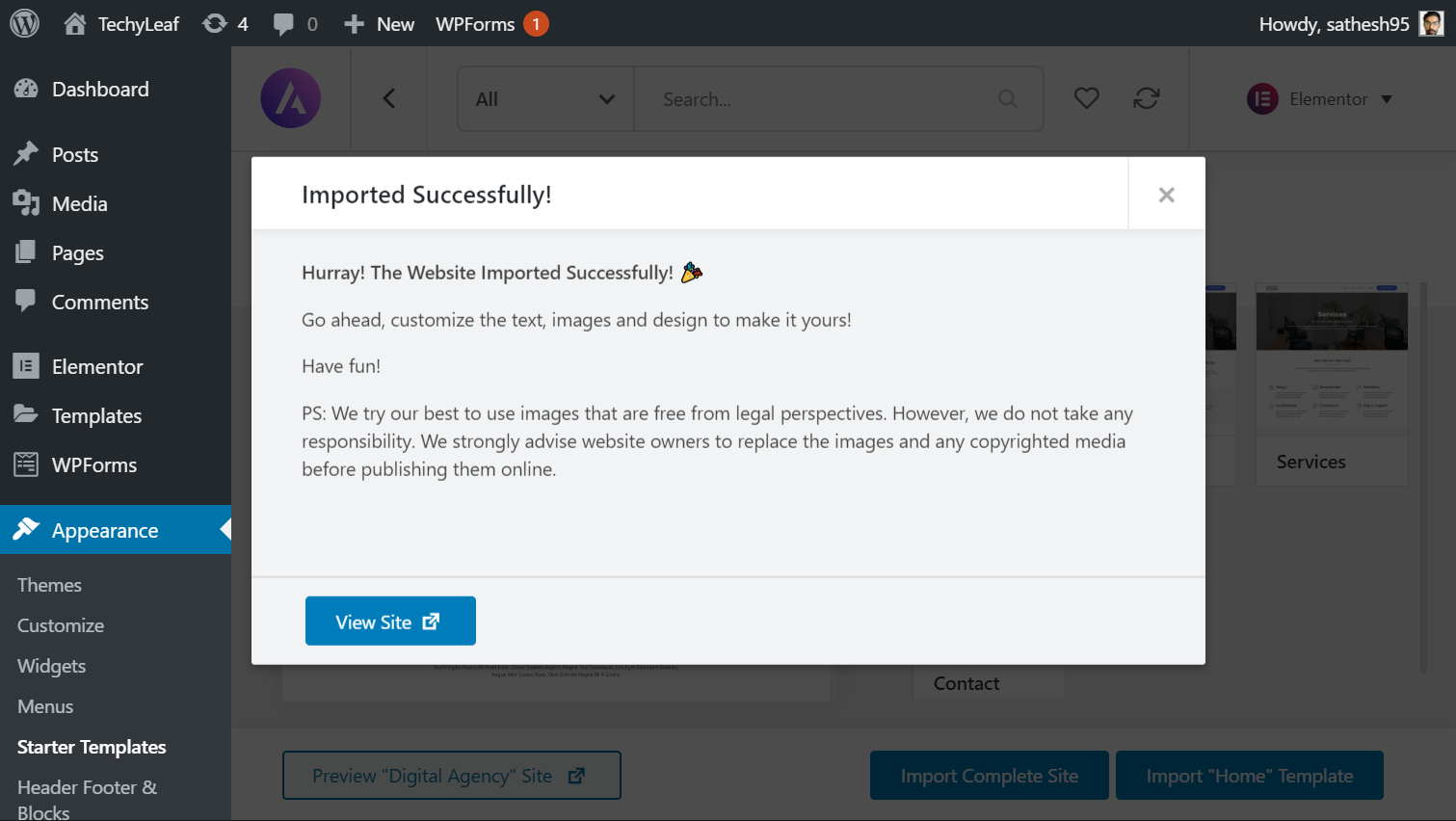
Task: Click Import Complete Site button
Action: [990, 776]
